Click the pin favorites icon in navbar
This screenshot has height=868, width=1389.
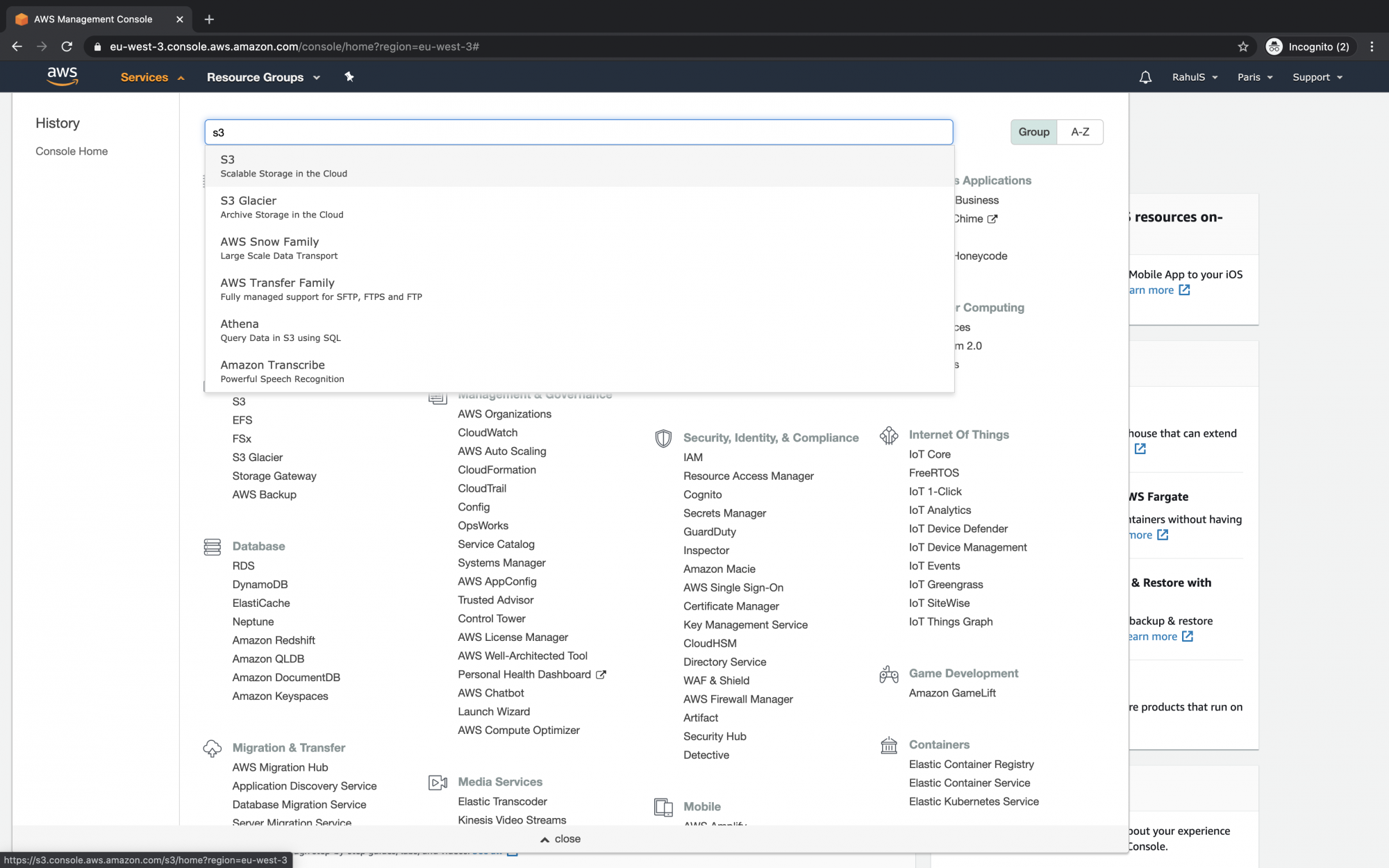[349, 77]
